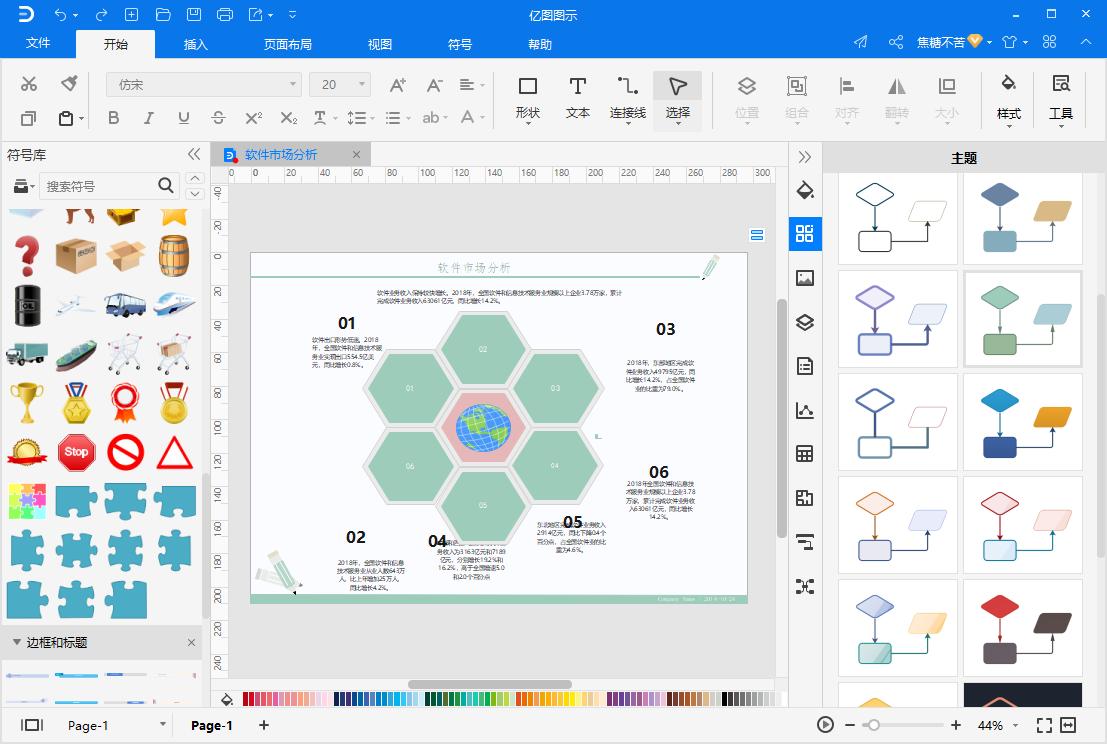Toggle bold text formatting
Image resolution: width=1107 pixels, height=744 pixels.
pos(113,118)
